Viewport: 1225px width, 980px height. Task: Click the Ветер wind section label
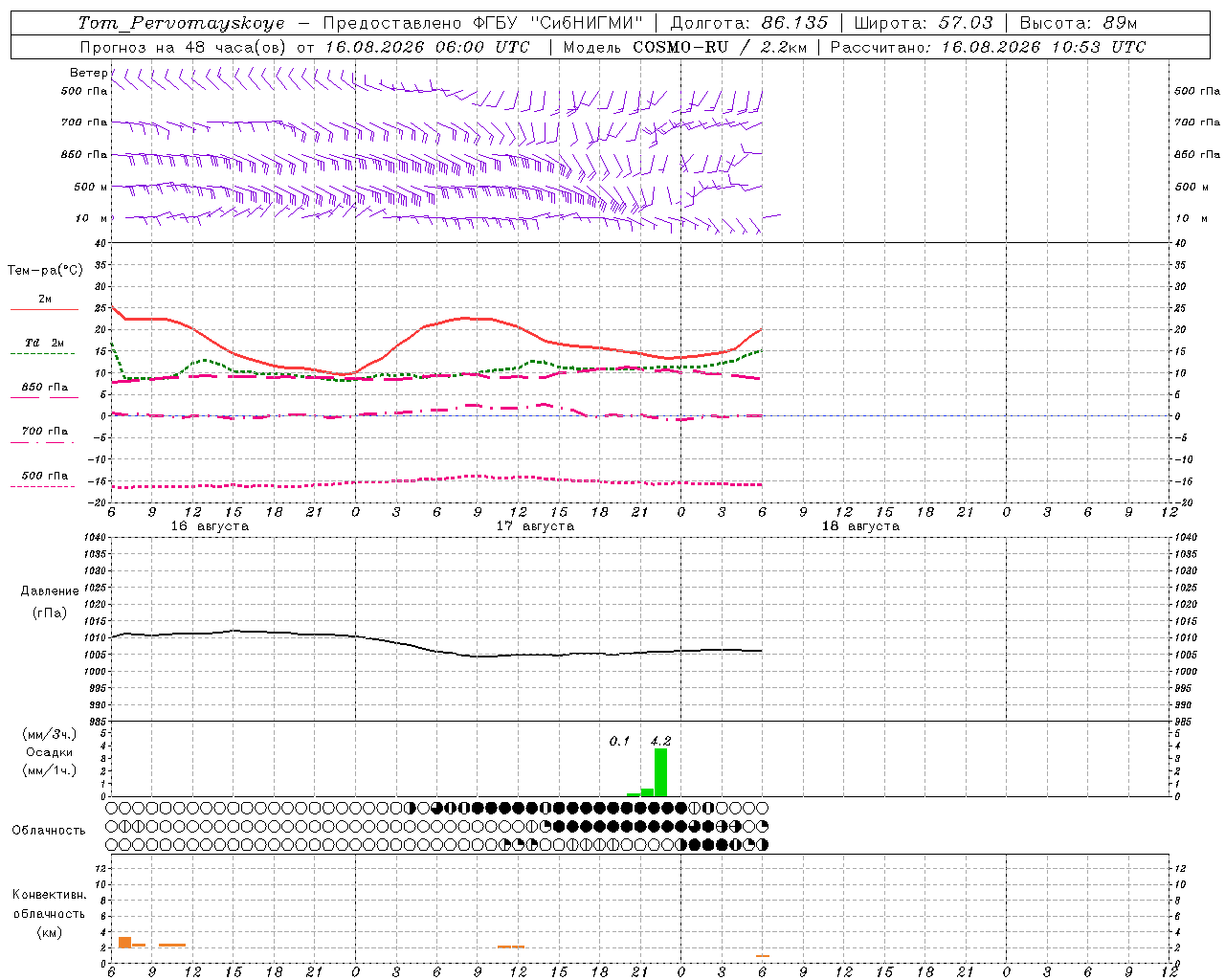point(88,73)
